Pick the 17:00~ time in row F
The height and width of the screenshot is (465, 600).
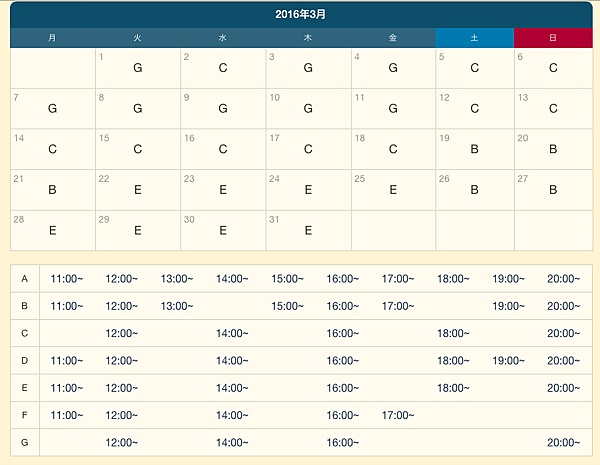coord(398,415)
